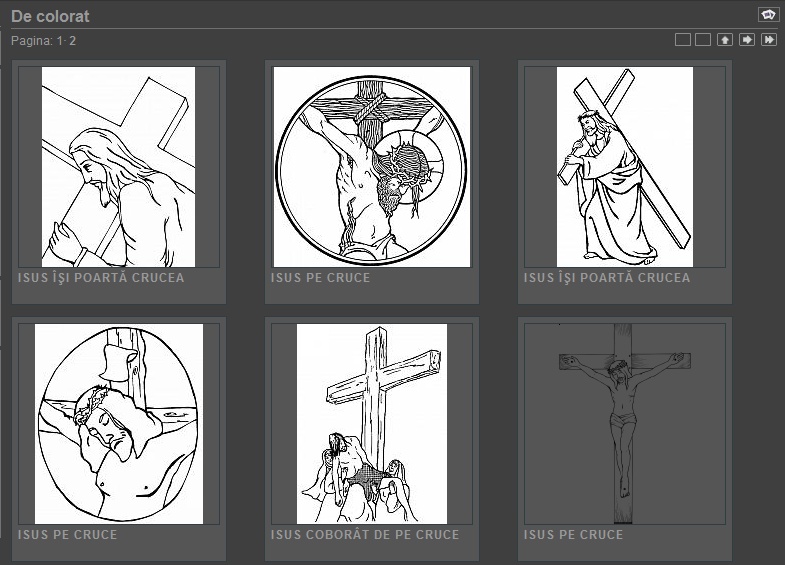Open circular crucifixion drawing thumbnail
Viewport: 785px width, 565px height.
click(x=371, y=166)
